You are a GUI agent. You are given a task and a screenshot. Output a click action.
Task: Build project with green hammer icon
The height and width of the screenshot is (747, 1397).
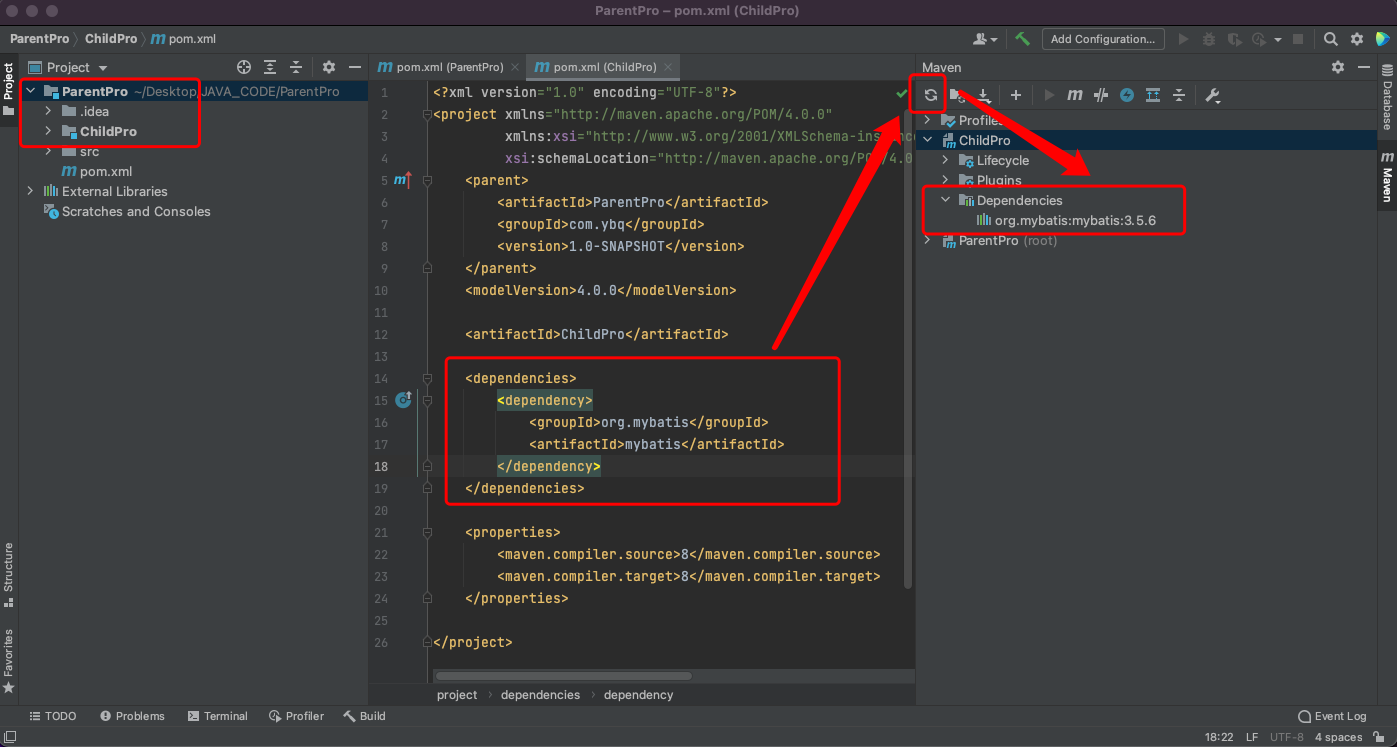(x=1022, y=39)
